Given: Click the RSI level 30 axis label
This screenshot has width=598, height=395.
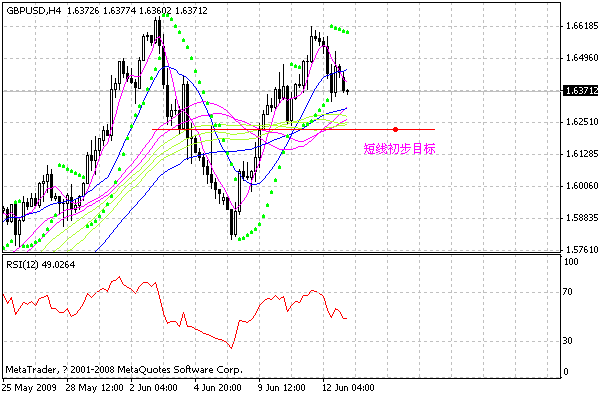Looking at the screenshot, I should click(x=567, y=341).
